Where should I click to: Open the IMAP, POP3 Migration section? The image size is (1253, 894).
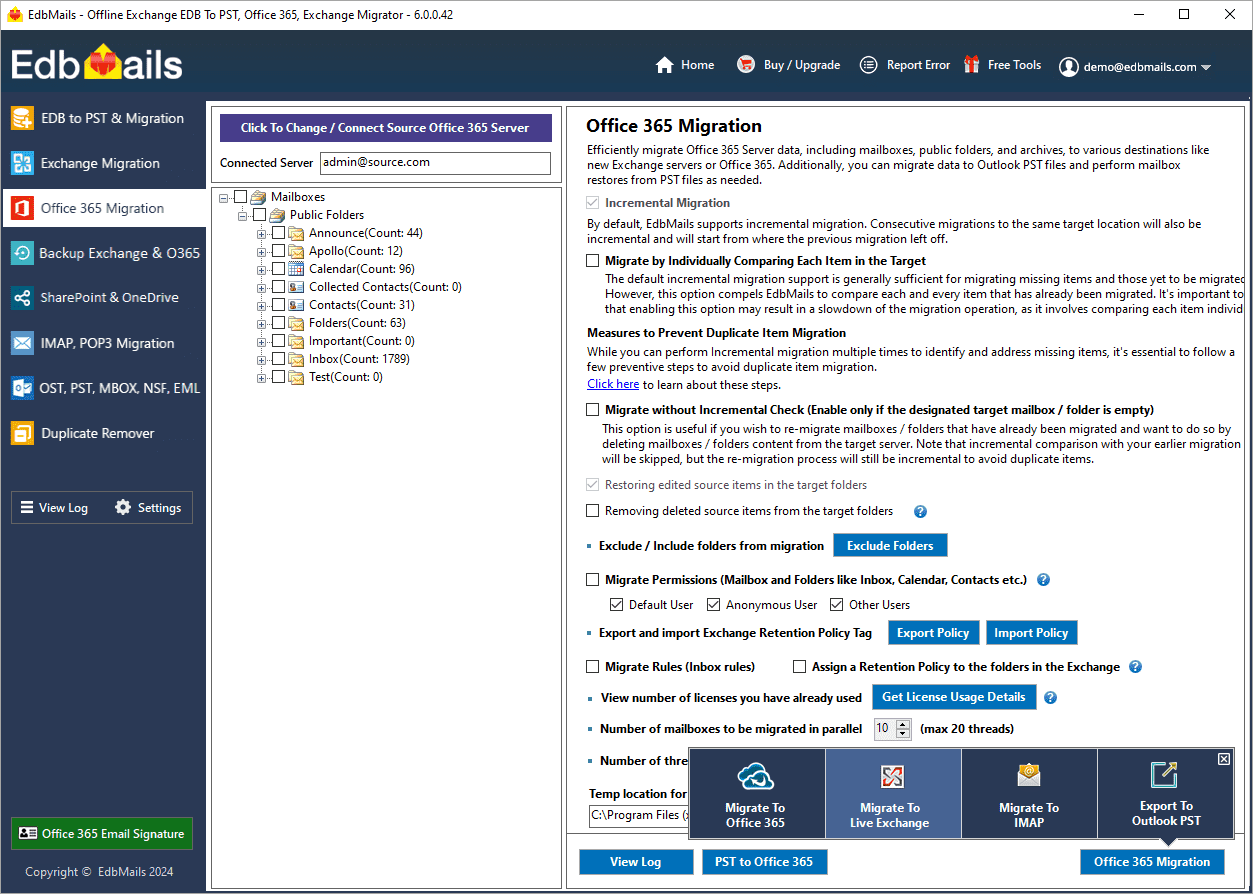pyautogui.click(x=103, y=343)
